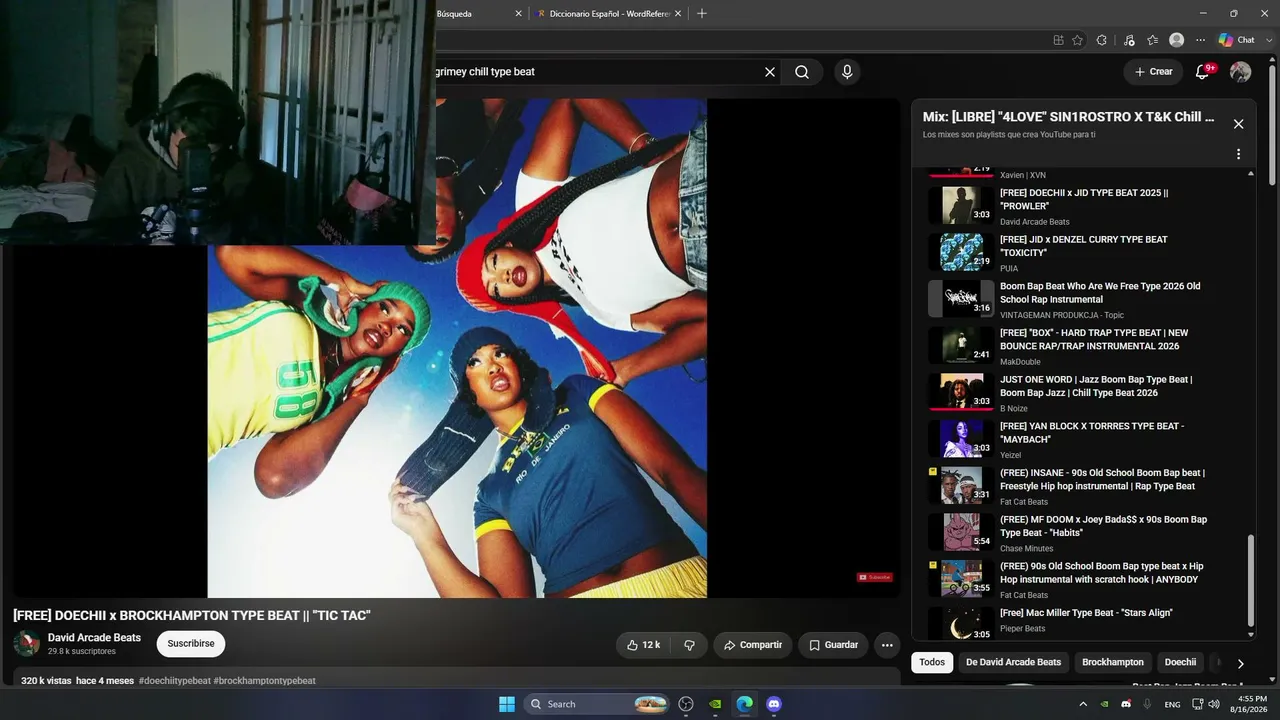The height and width of the screenshot is (720, 1280).
Task: Open a new browser tab
Action: pos(701,13)
